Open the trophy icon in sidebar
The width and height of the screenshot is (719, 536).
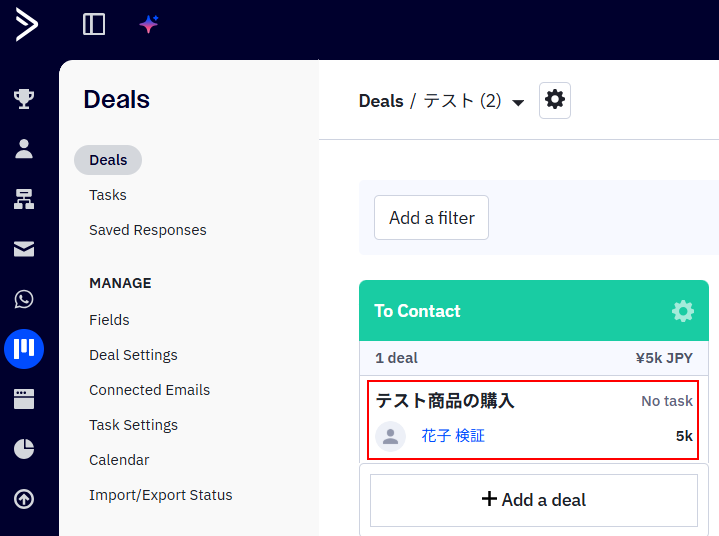click(x=24, y=98)
